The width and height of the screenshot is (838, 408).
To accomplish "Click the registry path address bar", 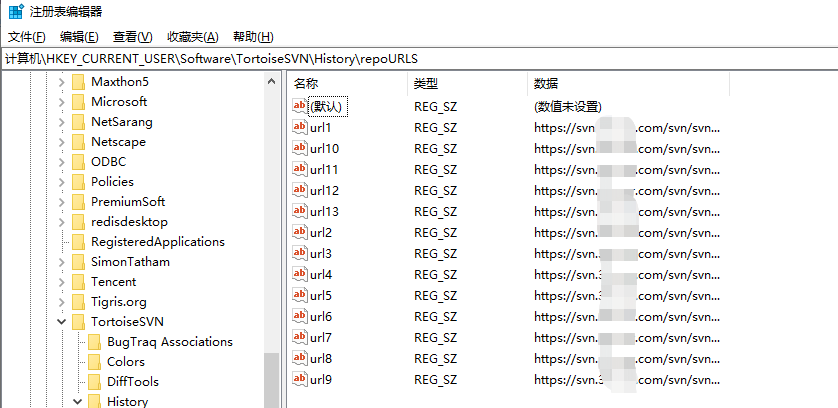I will [400, 59].
